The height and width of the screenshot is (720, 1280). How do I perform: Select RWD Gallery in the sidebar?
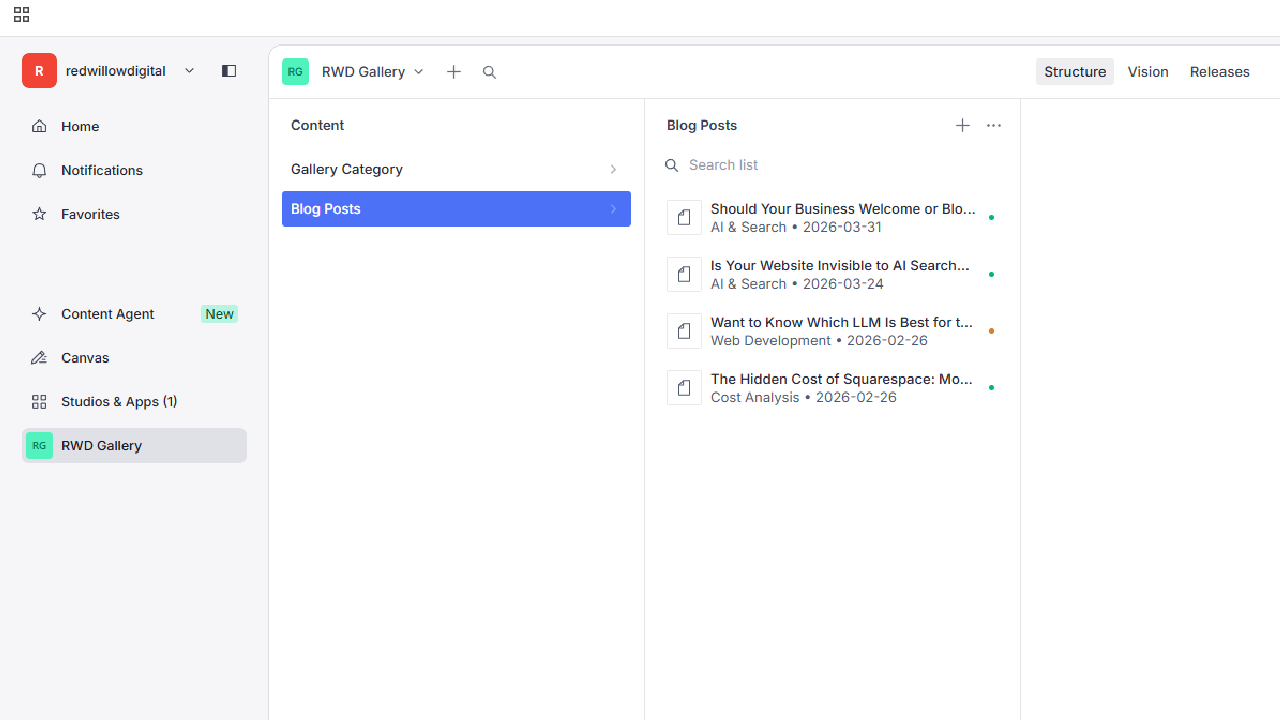point(134,446)
